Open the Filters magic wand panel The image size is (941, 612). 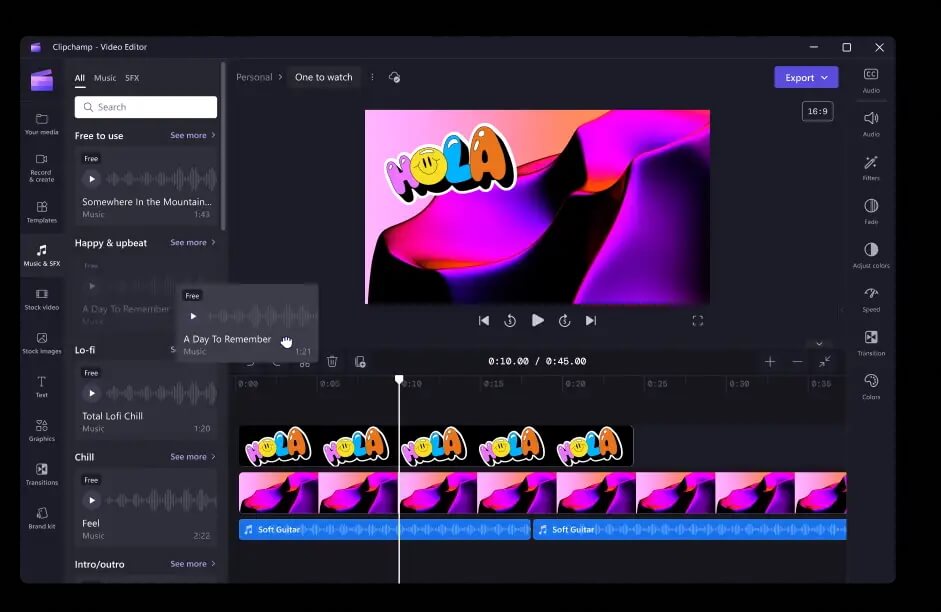coord(871,162)
